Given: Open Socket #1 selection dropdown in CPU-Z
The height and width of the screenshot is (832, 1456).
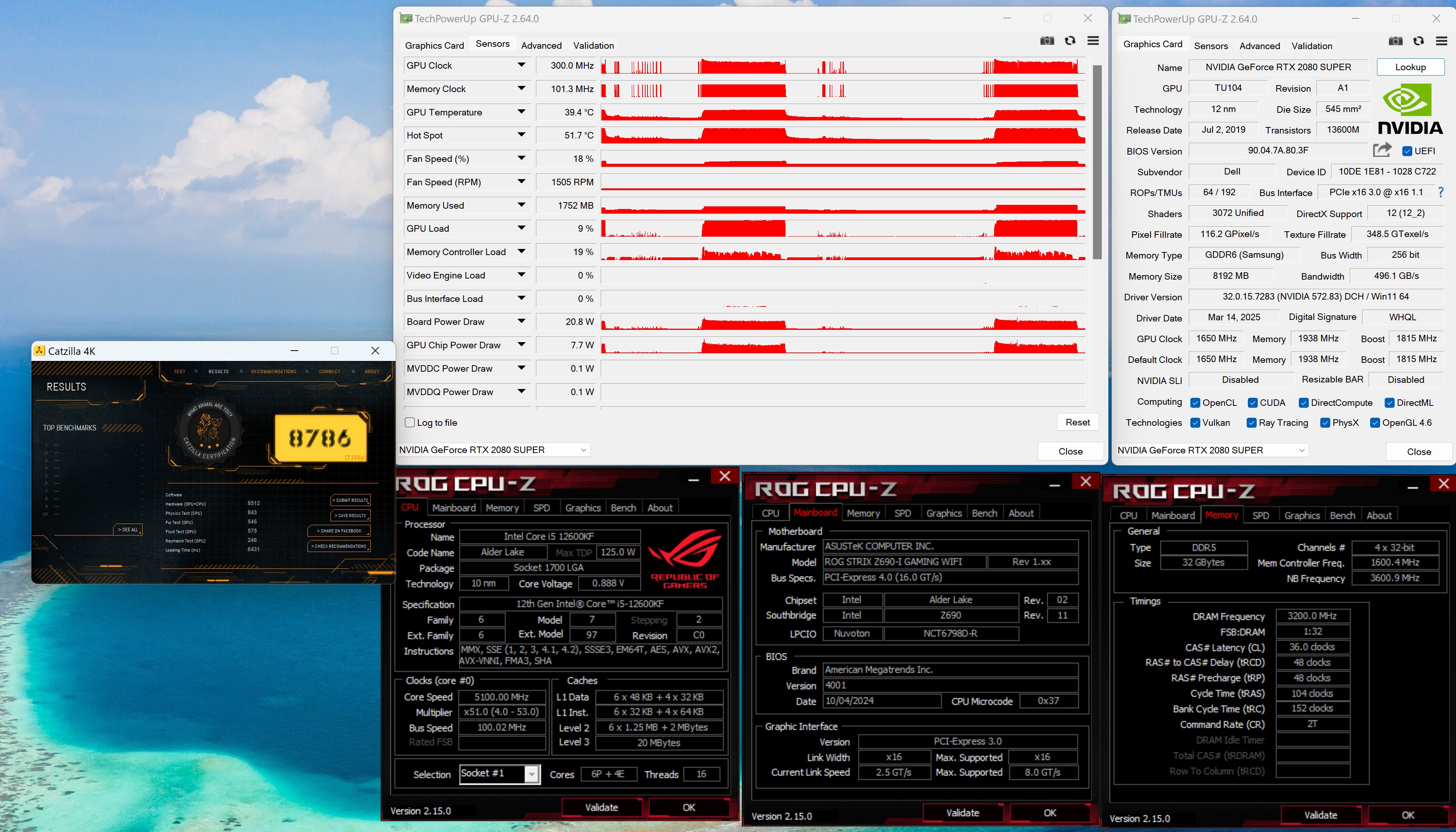Looking at the screenshot, I should click(x=532, y=774).
